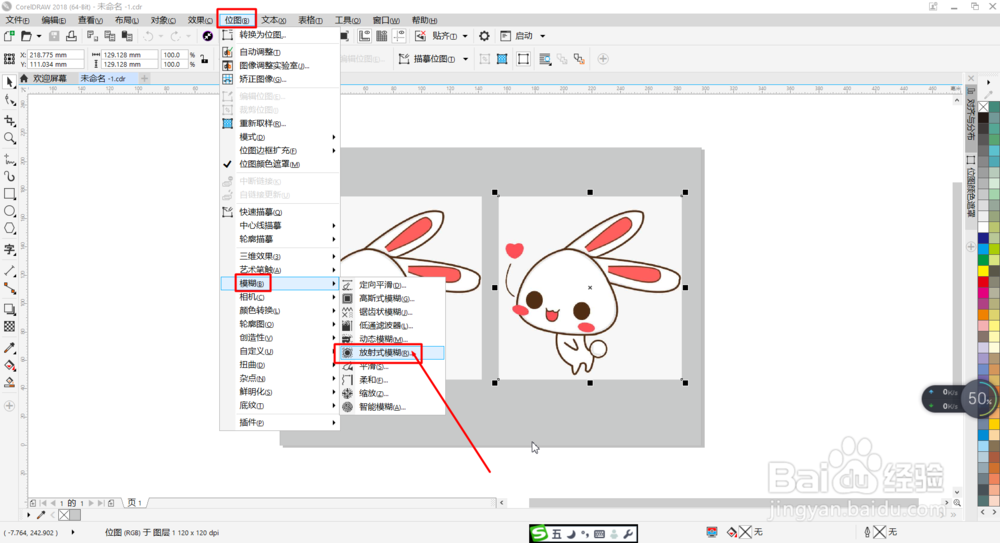
Task: Click the blue Resample bitmap icon
Action: [502, 59]
